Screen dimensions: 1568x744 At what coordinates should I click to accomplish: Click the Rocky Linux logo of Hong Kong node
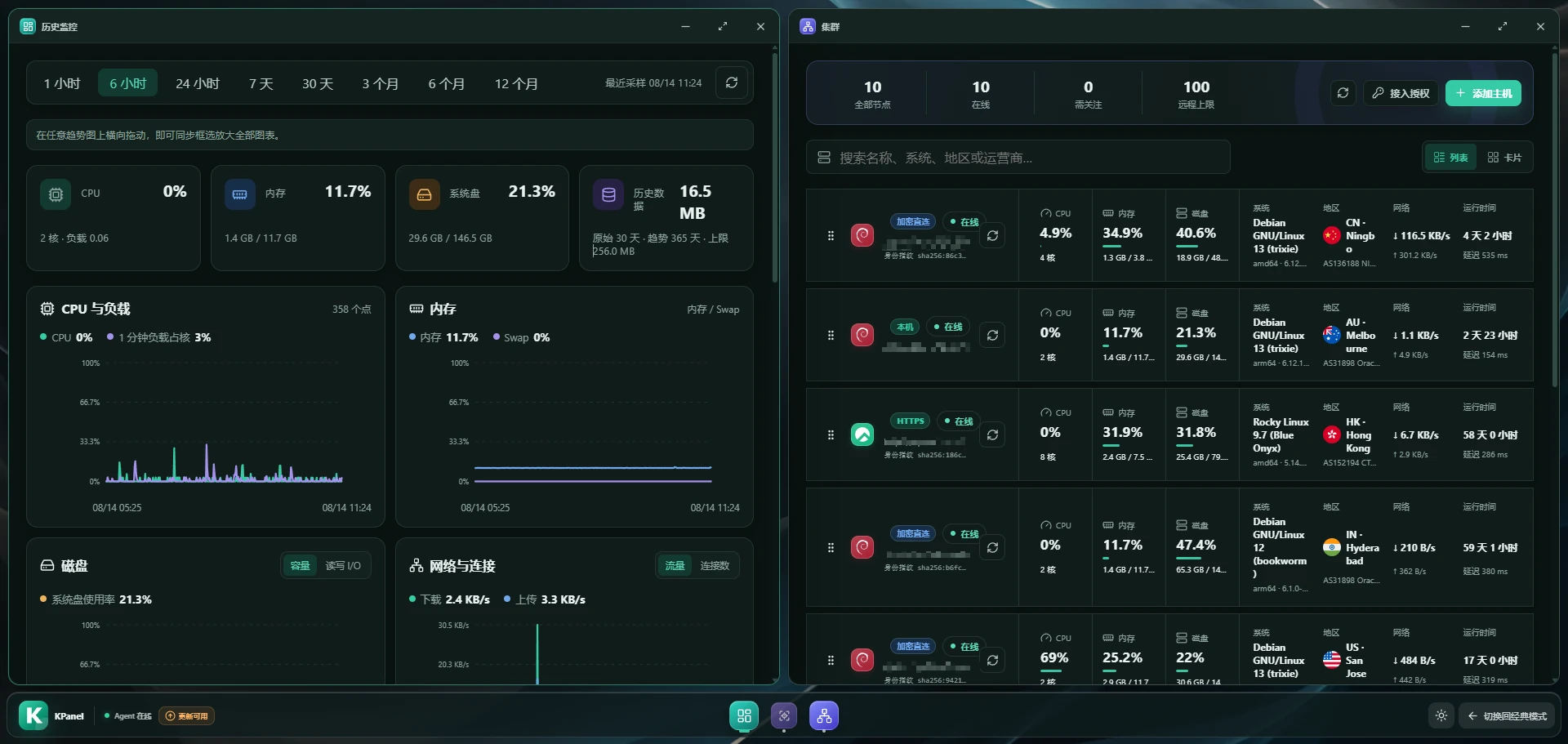pyautogui.click(x=862, y=435)
